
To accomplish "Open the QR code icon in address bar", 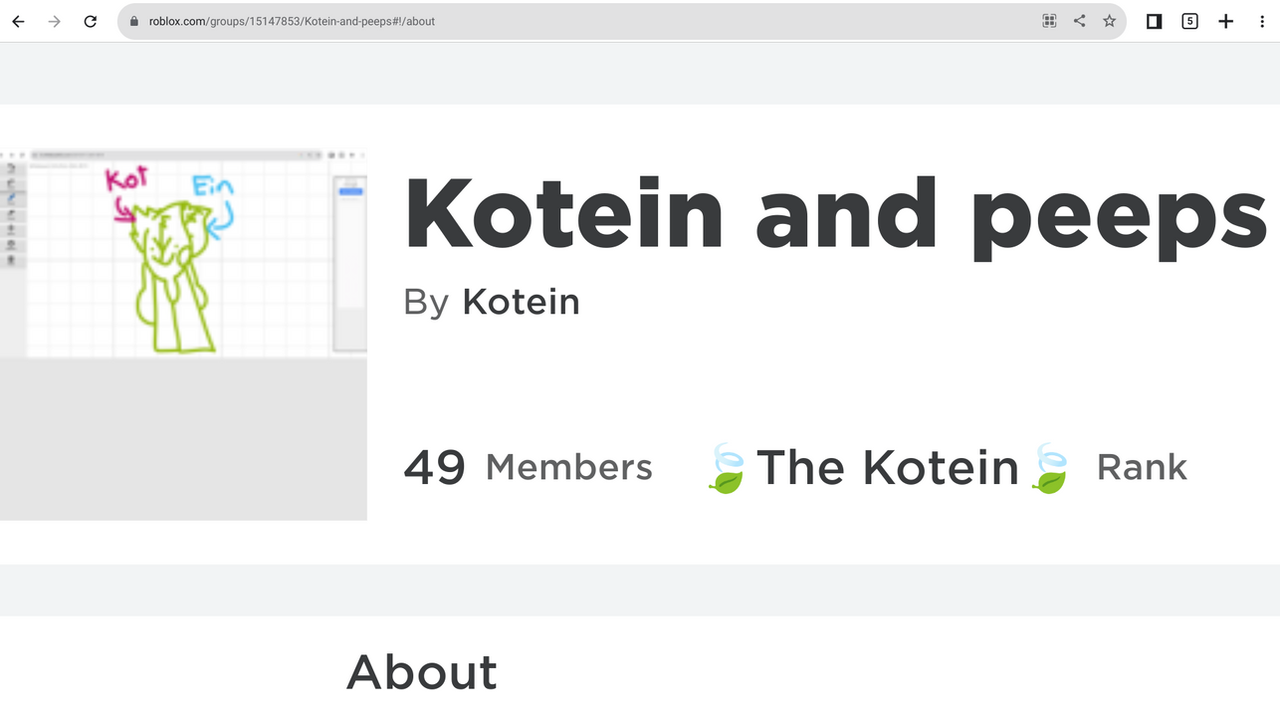I will 1049,21.
